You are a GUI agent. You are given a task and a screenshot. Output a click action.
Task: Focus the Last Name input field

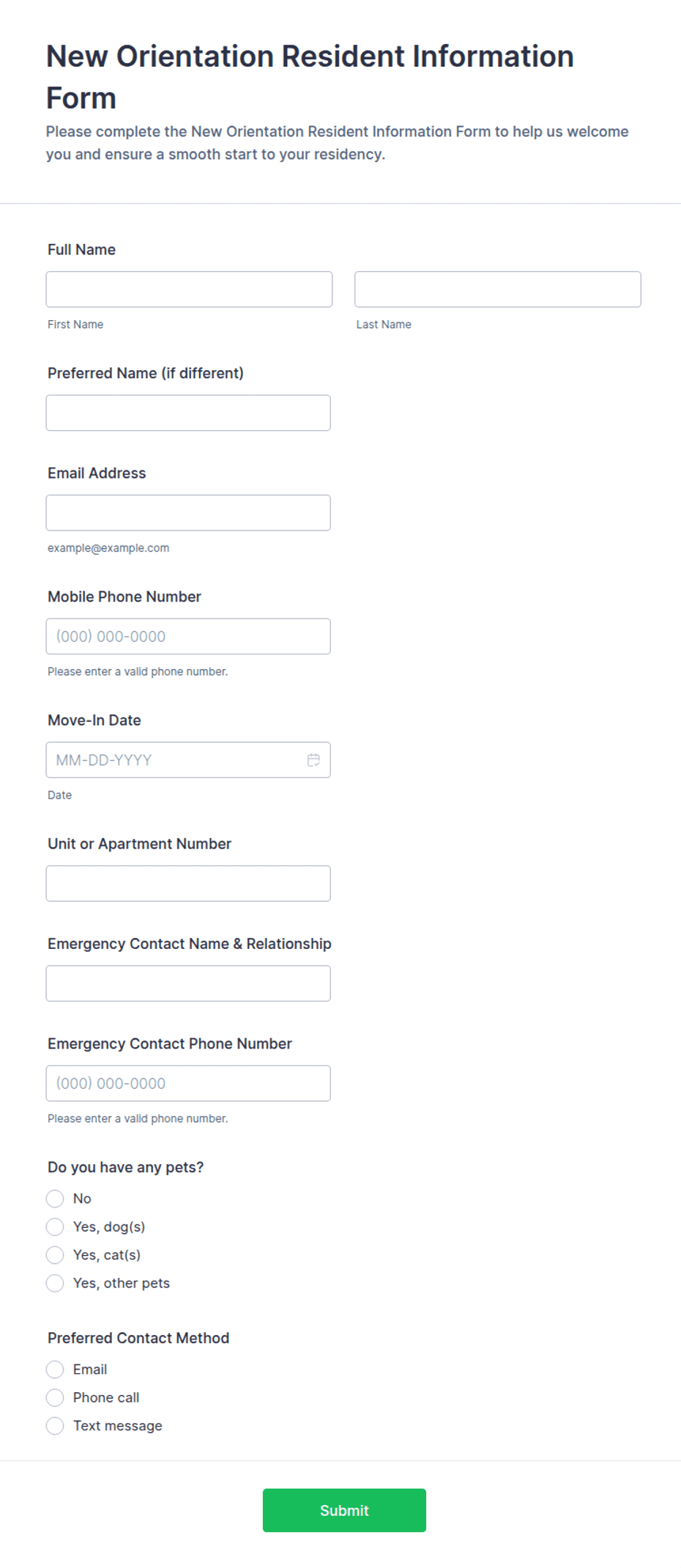click(x=498, y=289)
